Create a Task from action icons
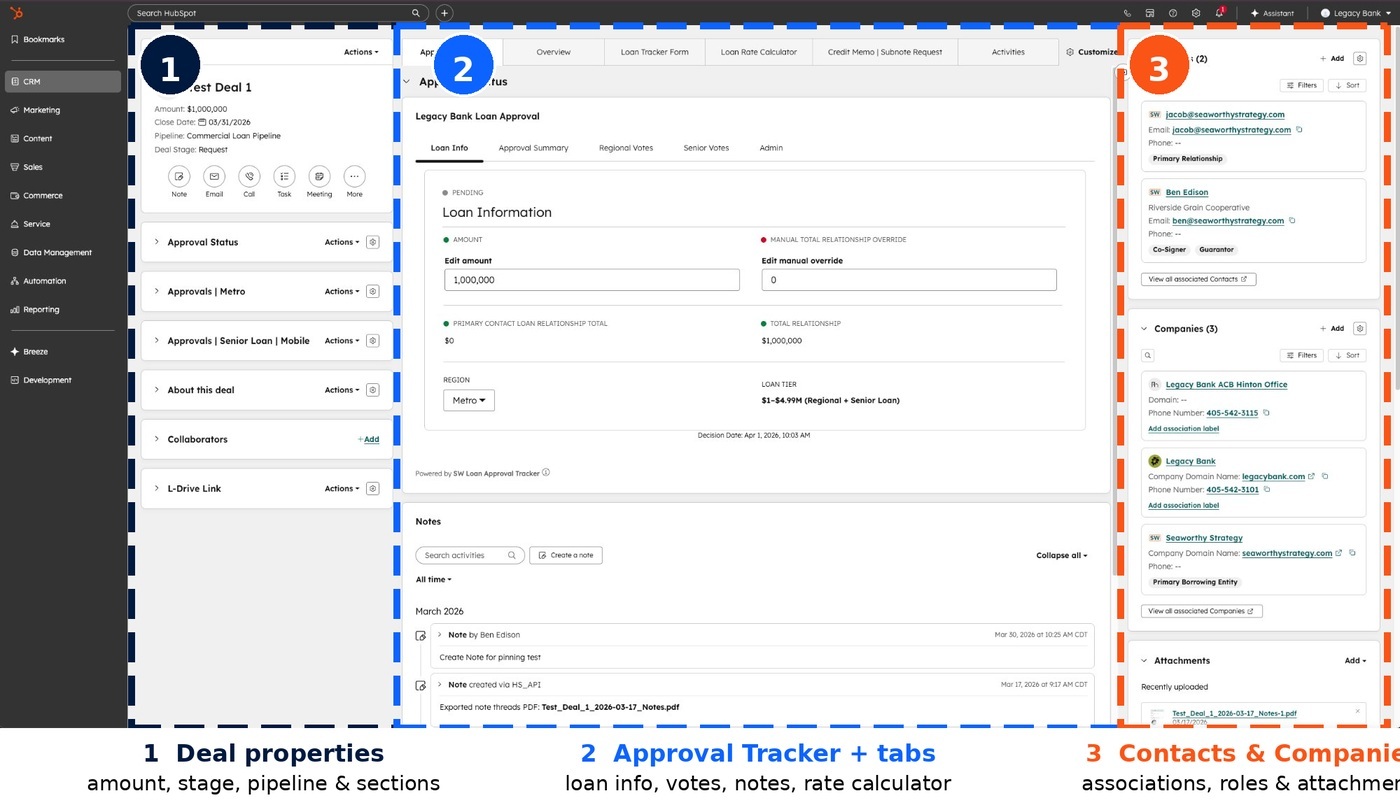 pos(284,176)
